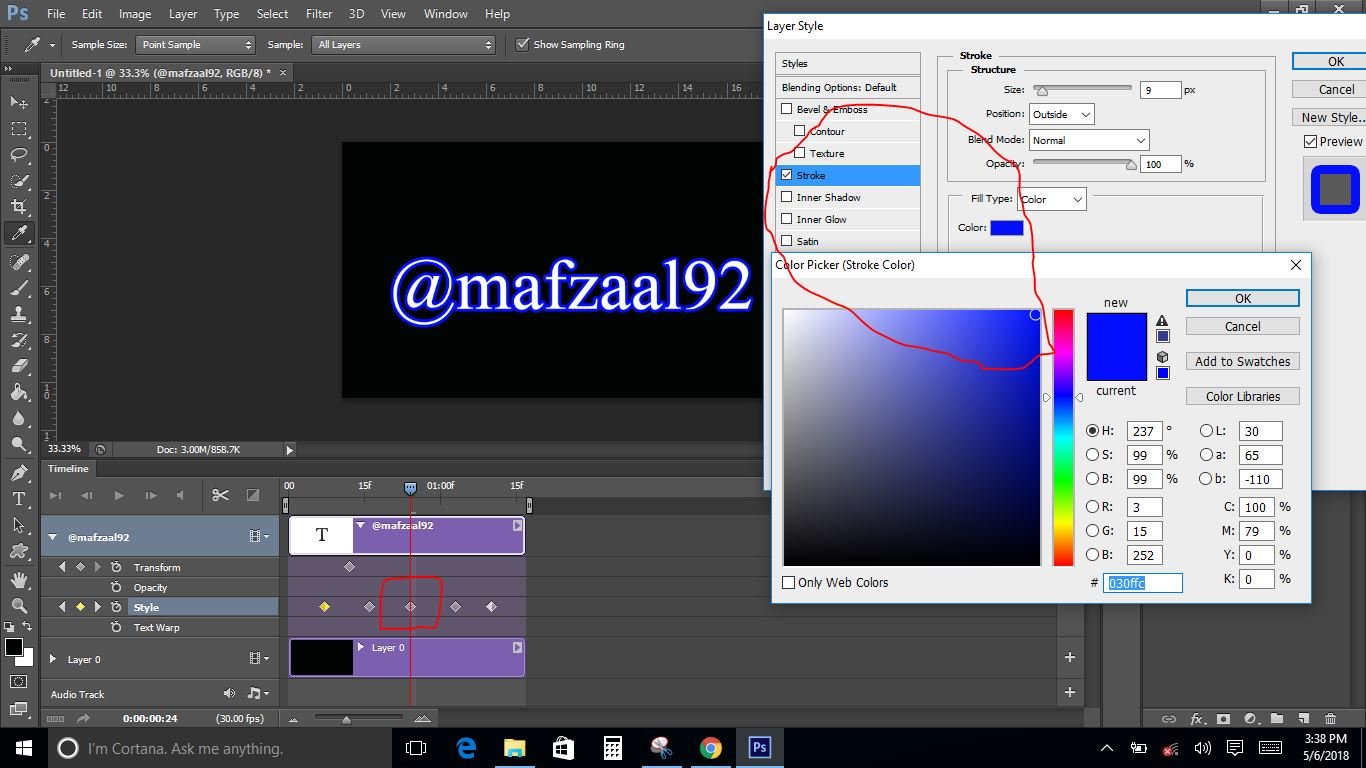
Task: Select the Dodge tool
Action: pos(19,444)
